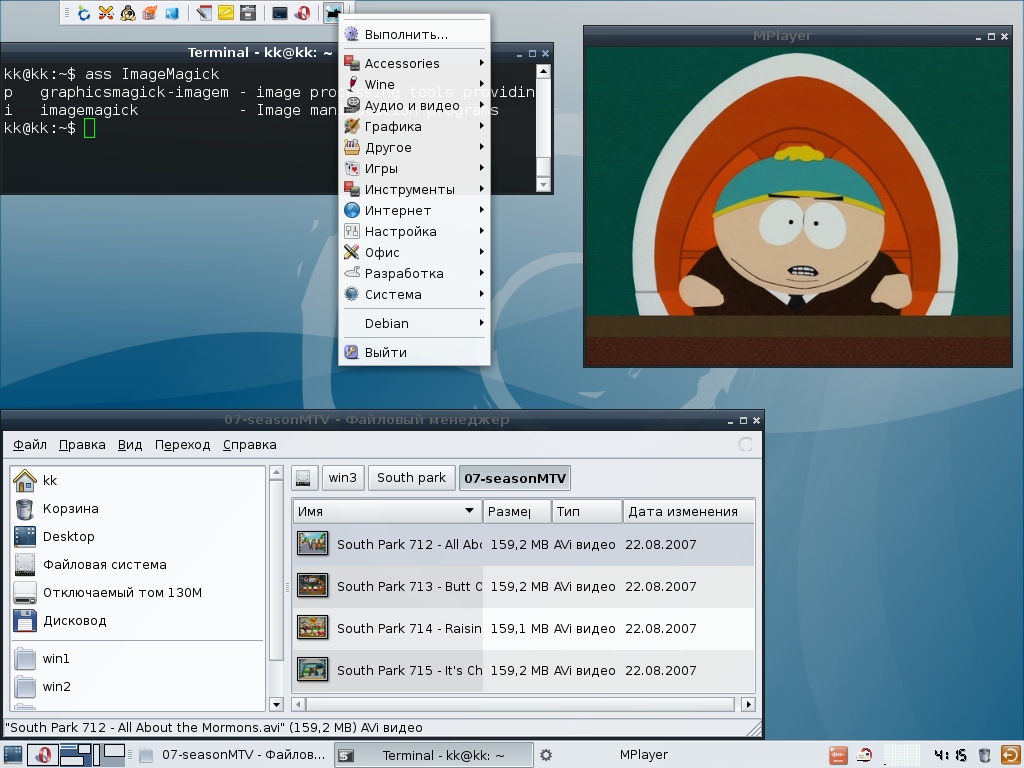This screenshot has height=768, width=1024.
Task: Click the yellow notes launcher icon
Action: click(x=226, y=13)
